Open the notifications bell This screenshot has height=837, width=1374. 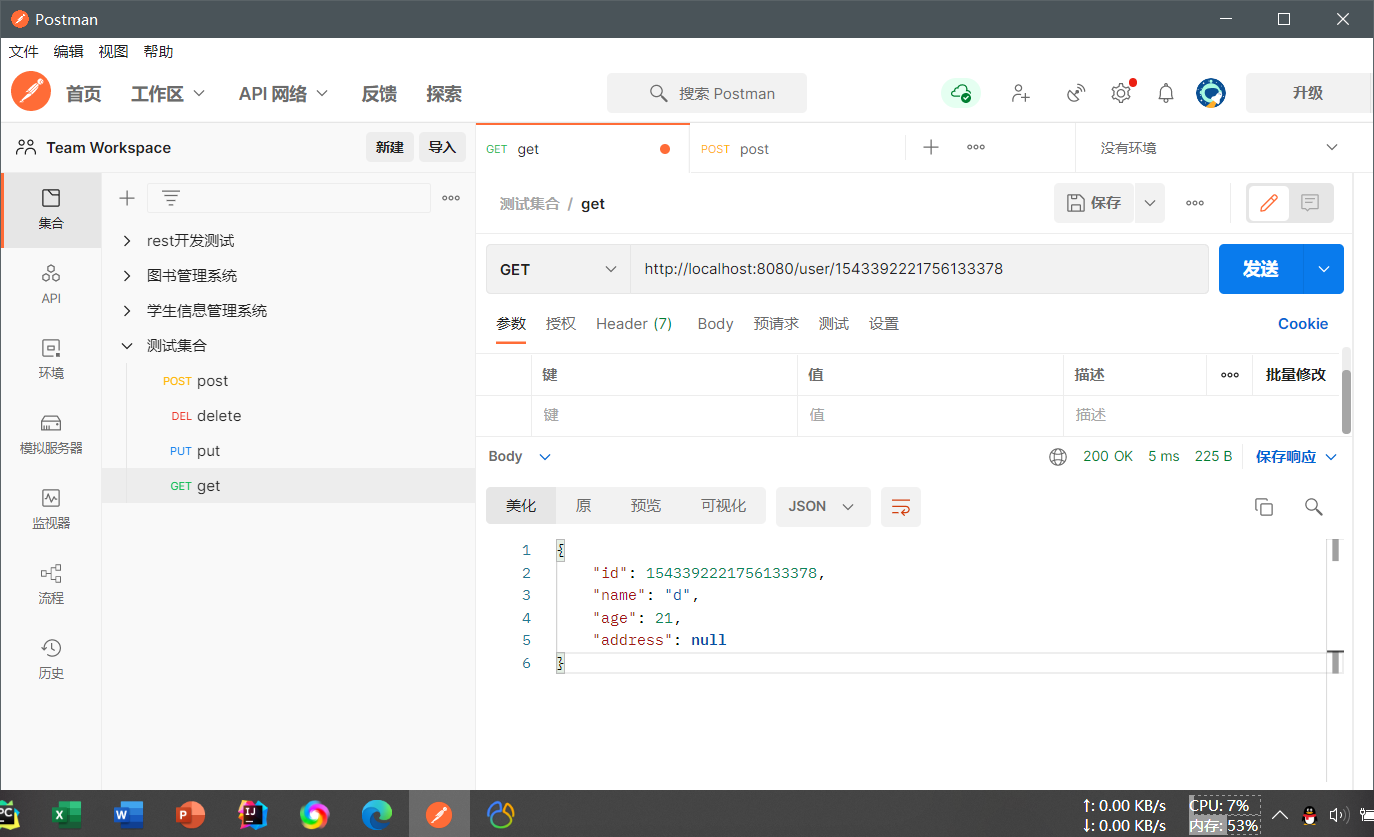(x=1166, y=93)
